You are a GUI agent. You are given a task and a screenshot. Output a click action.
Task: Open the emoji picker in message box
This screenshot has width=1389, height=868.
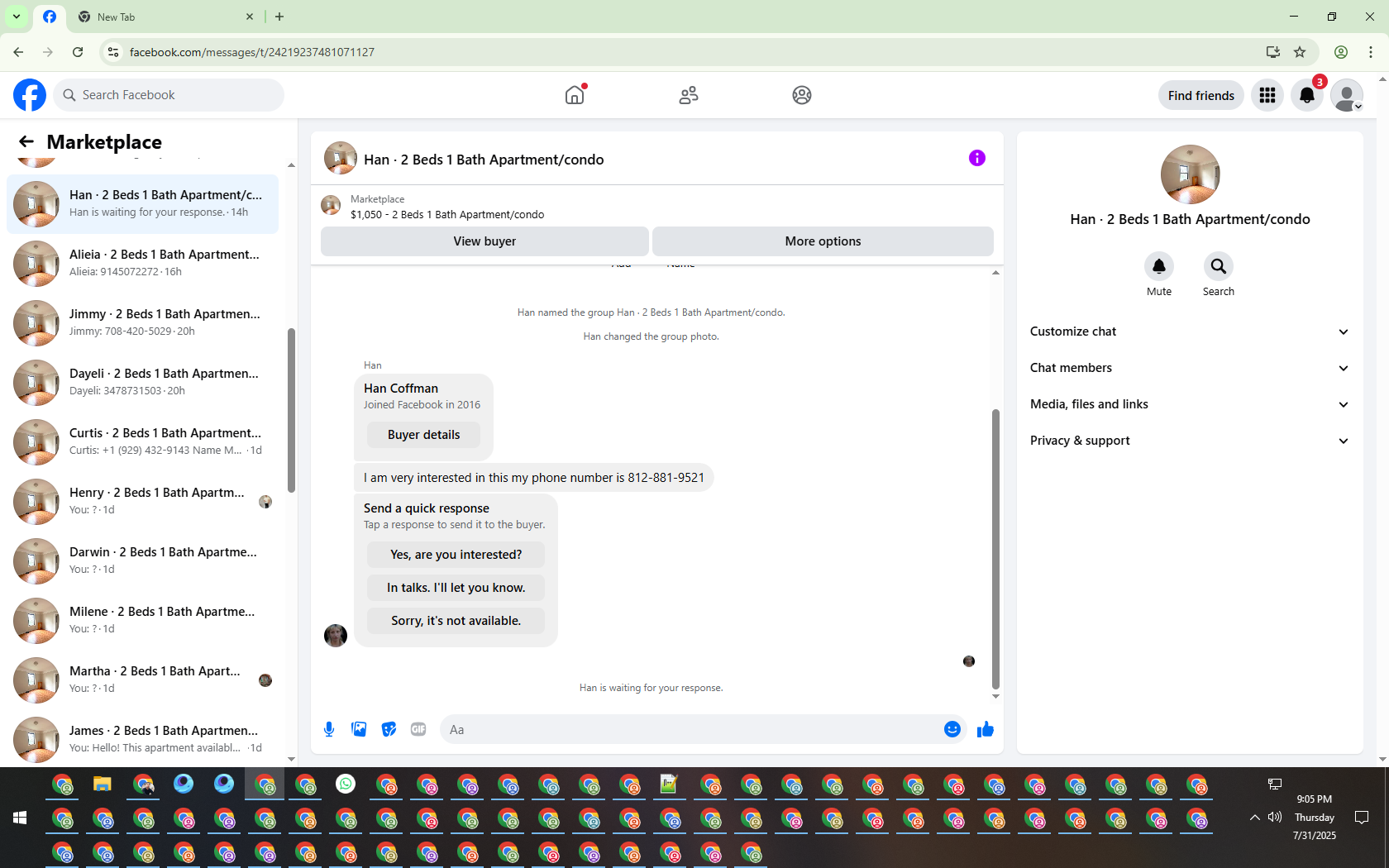tap(952, 729)
